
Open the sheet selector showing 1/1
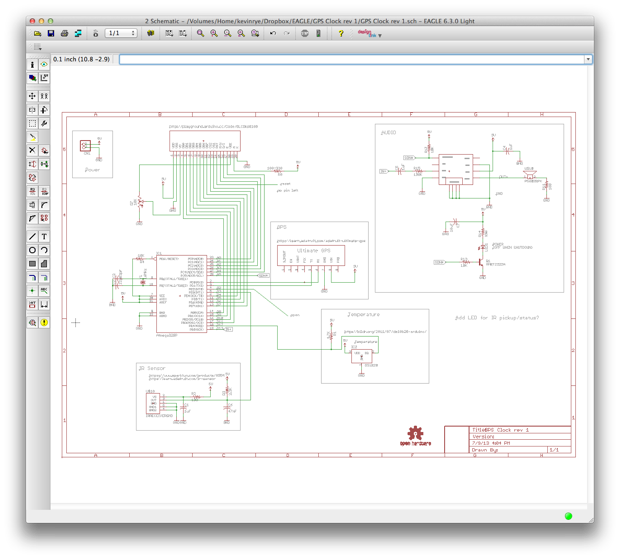click(x=121, y=33)
